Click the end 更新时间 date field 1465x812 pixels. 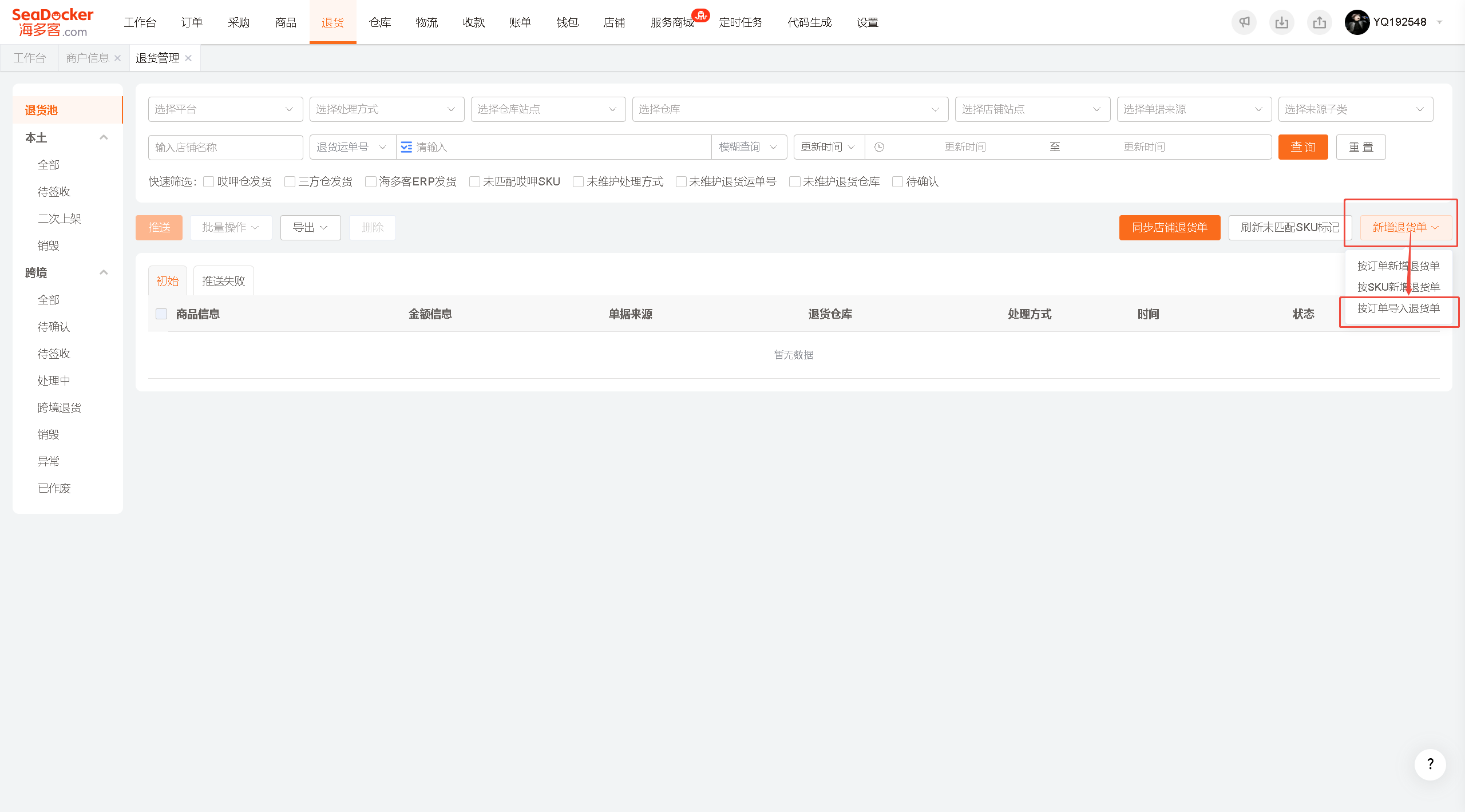point(1145,147)
